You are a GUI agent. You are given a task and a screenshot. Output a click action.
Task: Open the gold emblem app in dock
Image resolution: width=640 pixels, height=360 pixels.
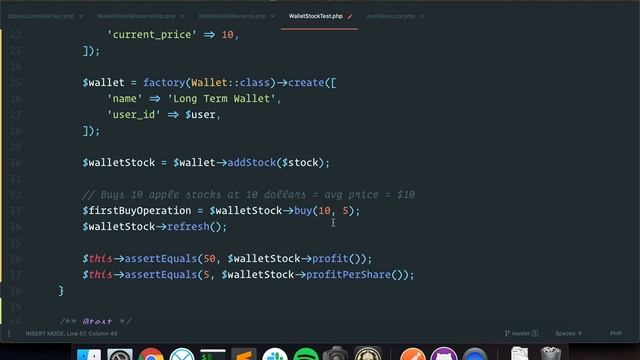tap(367, 353)
